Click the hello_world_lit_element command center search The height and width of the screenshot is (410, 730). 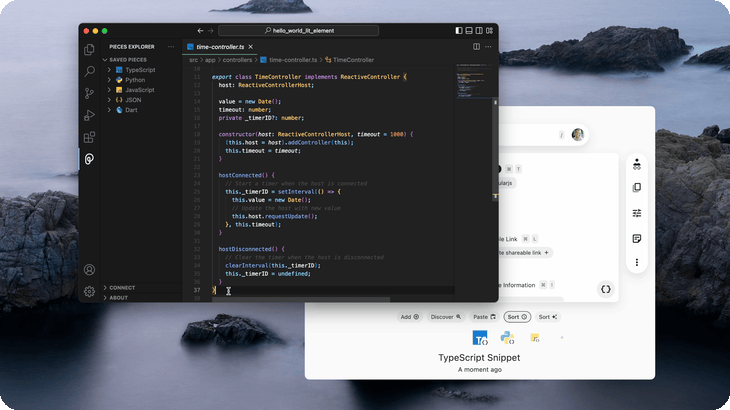[x=298, y=31]
